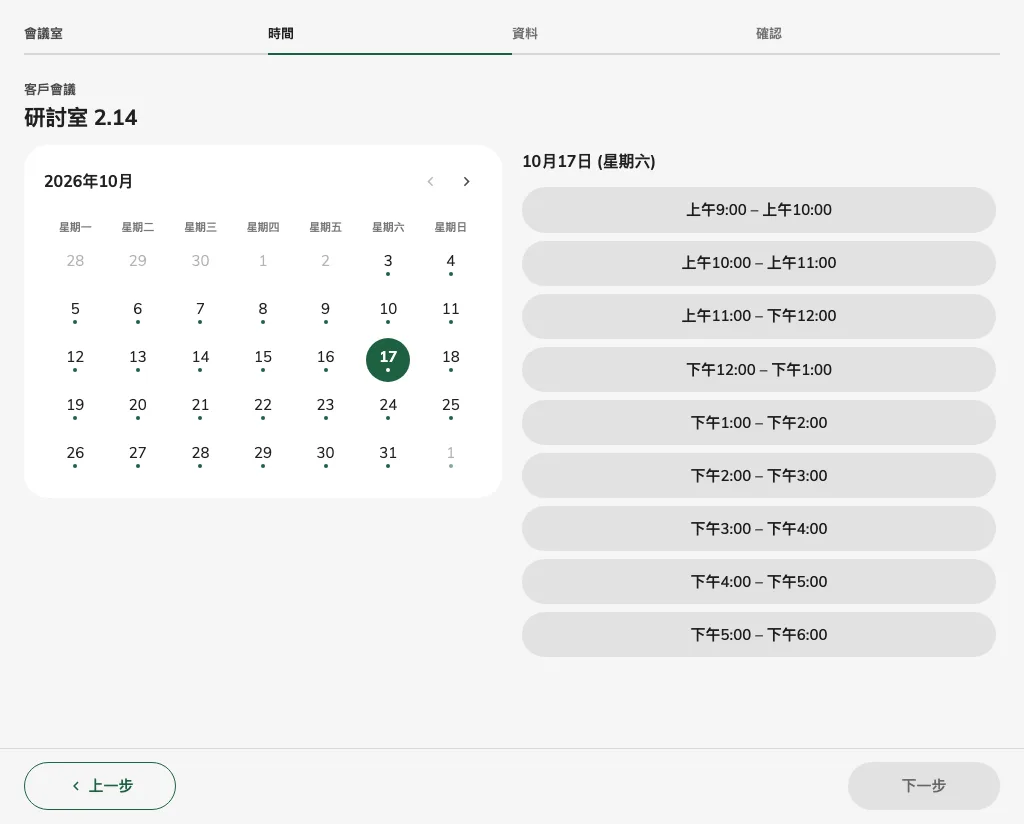
Task: Select October 3 on the calendar
Action: pos(388,263)
